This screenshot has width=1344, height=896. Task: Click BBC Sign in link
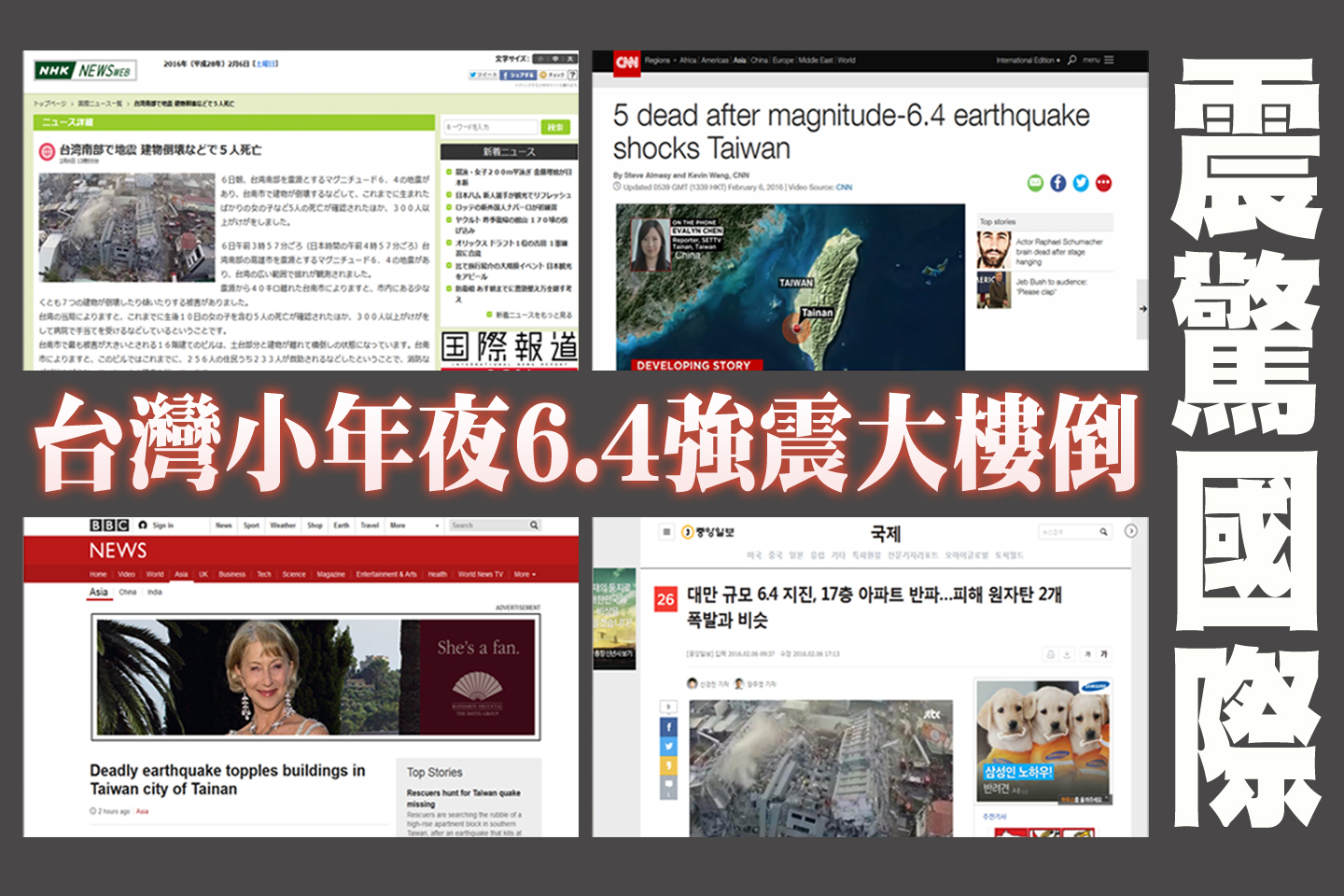pos(162,525)
